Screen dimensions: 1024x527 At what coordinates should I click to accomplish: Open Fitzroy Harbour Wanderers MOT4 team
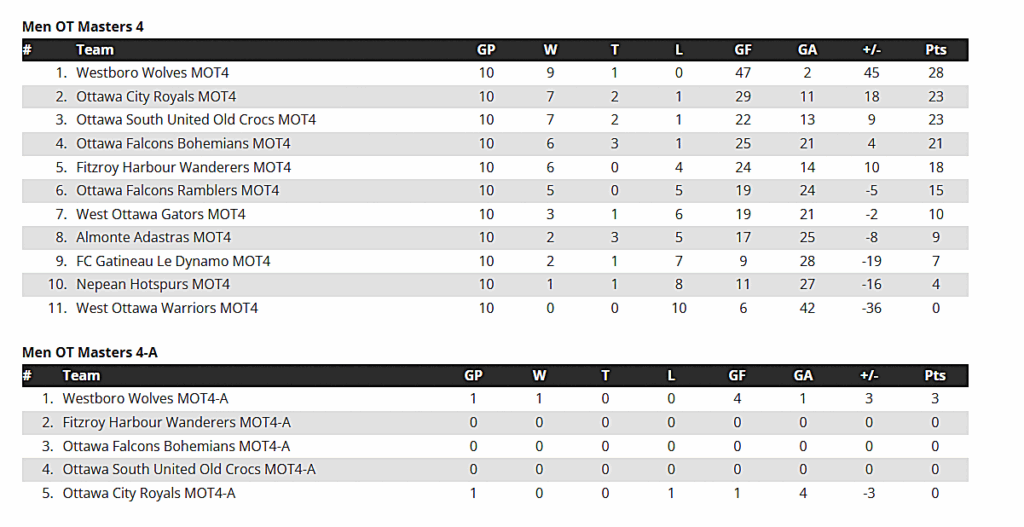pyautogui.click(x=184, y=167)
